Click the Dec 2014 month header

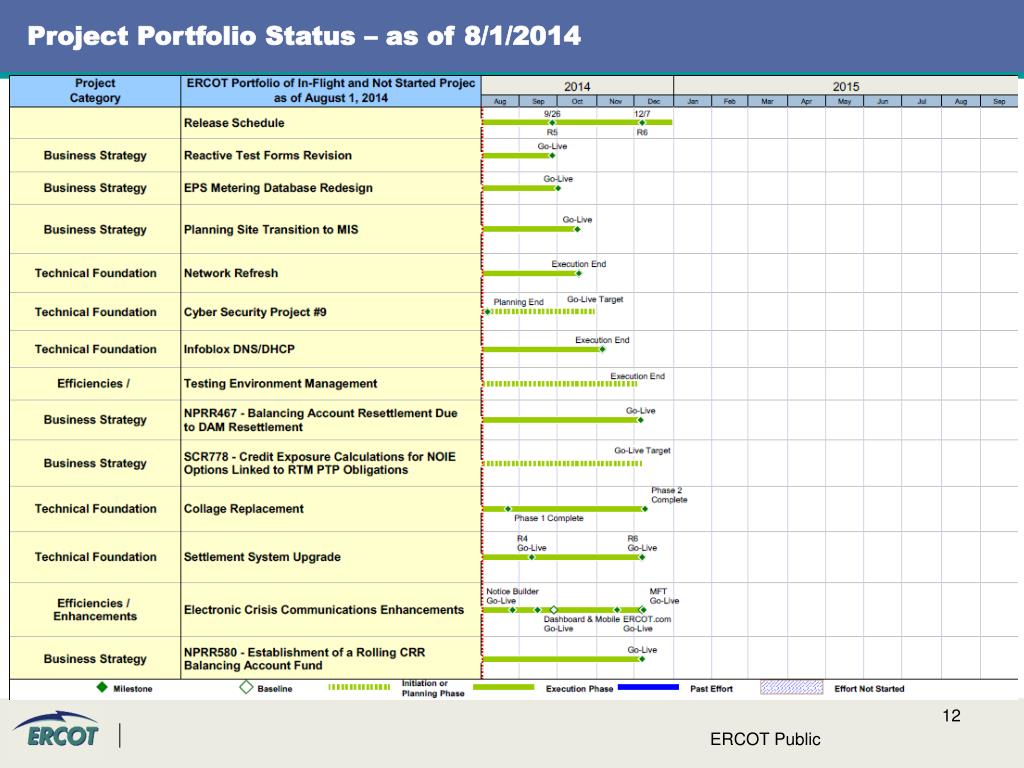click(x=654, y=101)
